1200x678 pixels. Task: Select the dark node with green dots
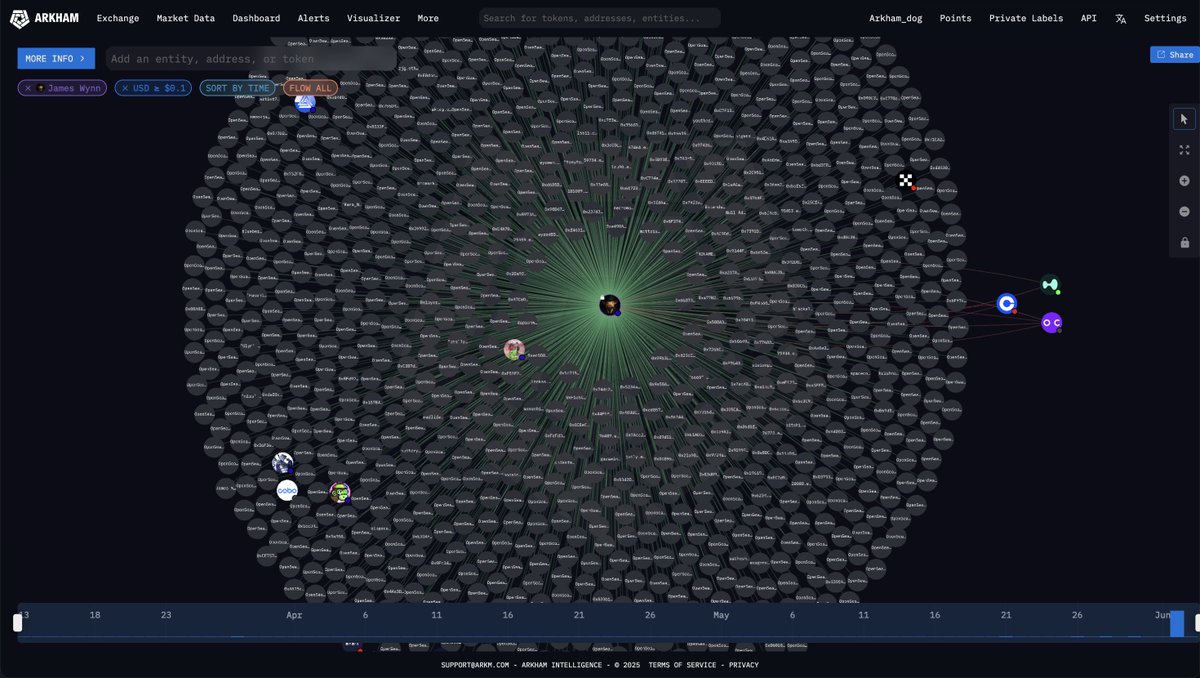(x=1049, y=285)
